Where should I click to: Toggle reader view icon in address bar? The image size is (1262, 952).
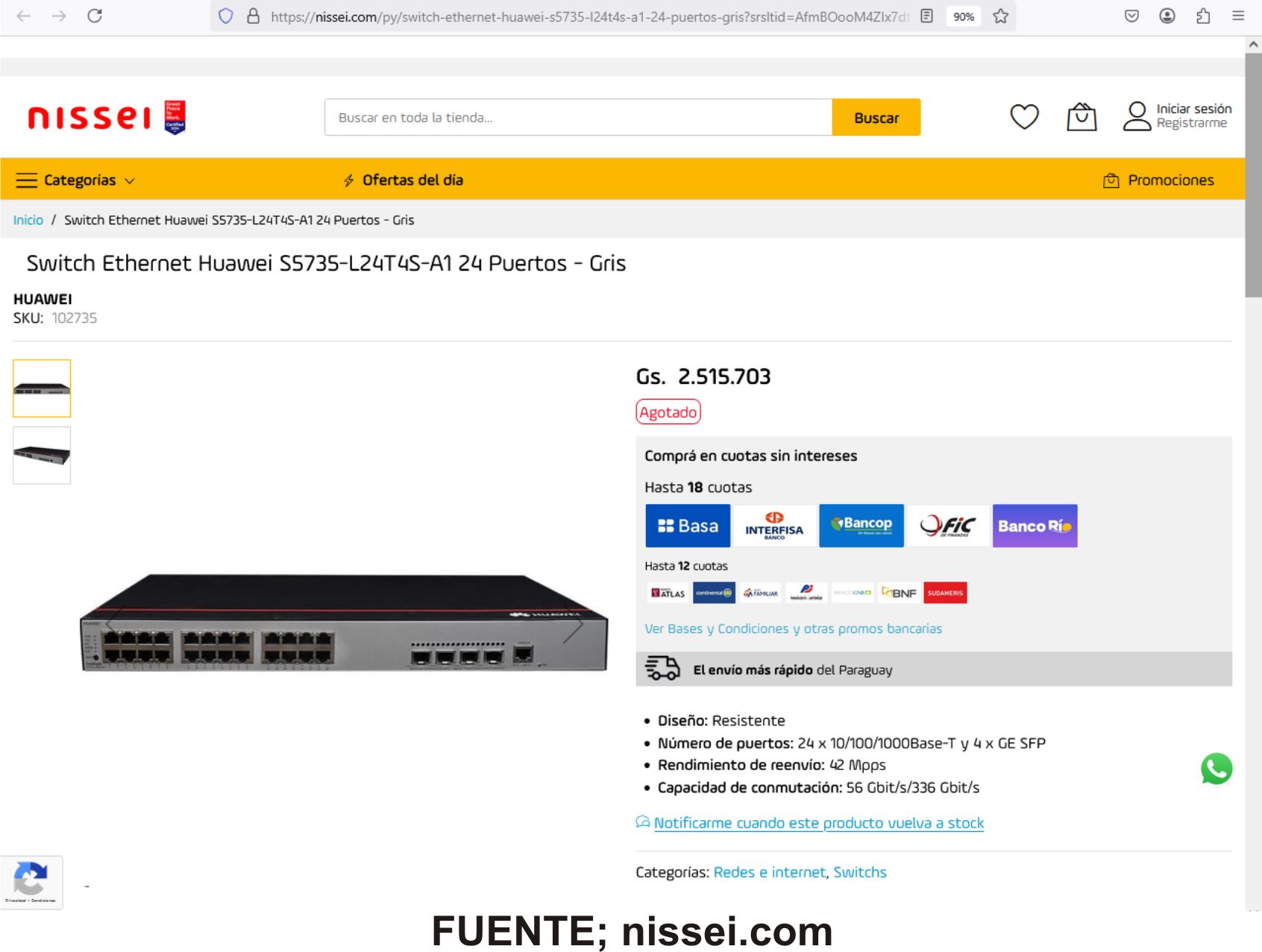coord(927,16)
